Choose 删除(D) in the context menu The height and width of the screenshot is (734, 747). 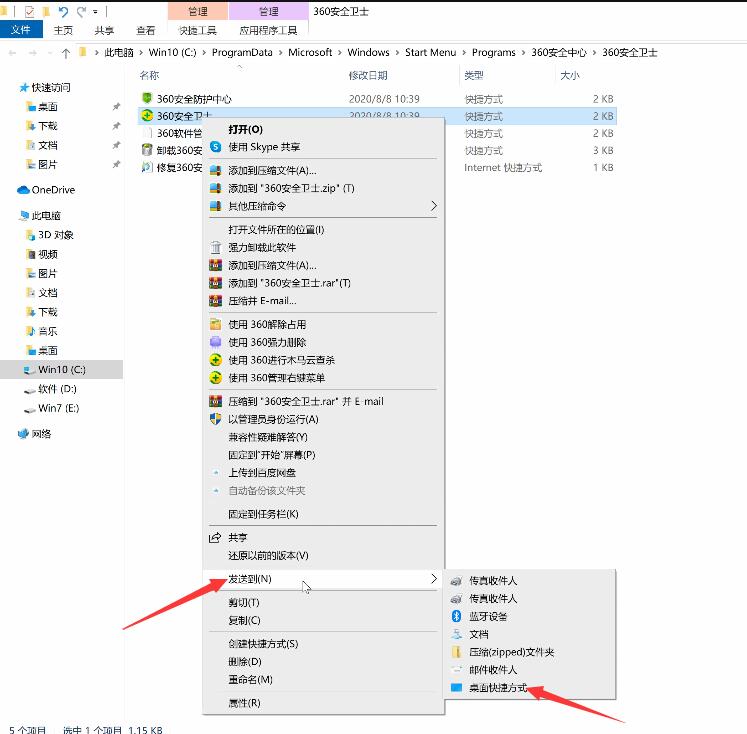point(245,662)
